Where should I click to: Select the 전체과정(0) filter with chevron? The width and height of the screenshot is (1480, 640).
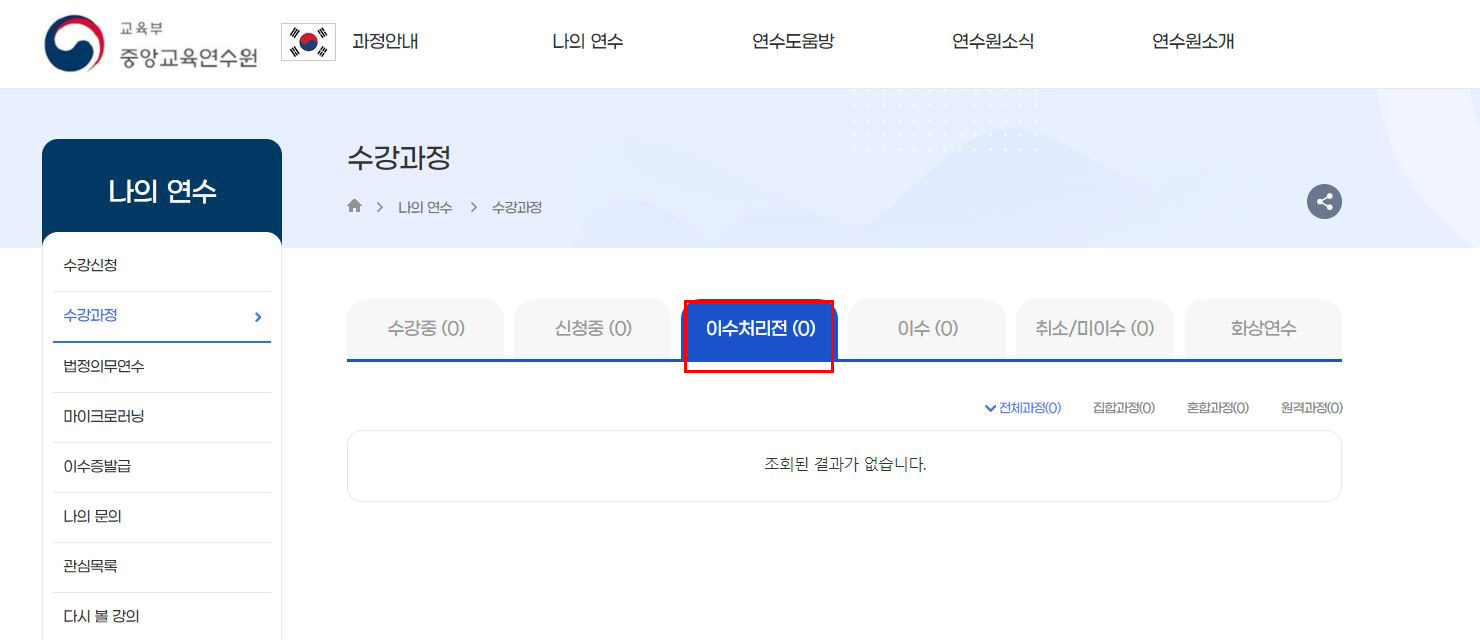pyautogui.click(x=1023, y=408)
